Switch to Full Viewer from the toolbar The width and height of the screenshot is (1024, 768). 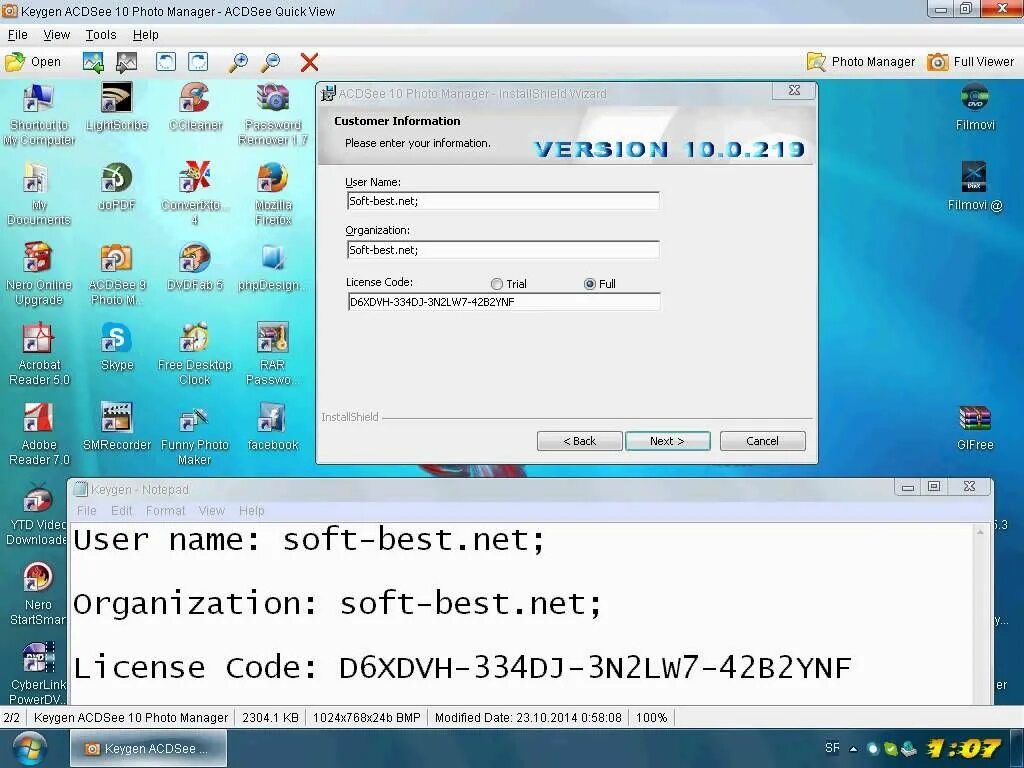(x=971, y=62)
